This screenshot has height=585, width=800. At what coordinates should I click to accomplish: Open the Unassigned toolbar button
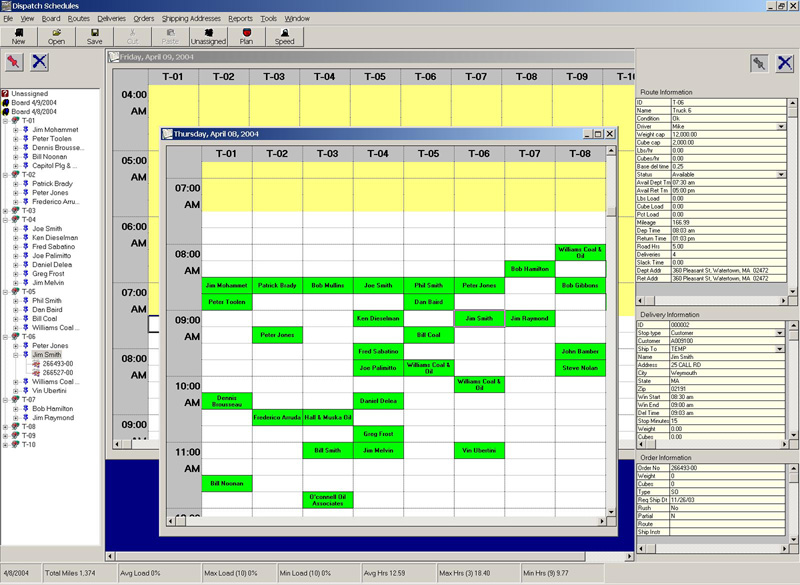tap(208, 37)
